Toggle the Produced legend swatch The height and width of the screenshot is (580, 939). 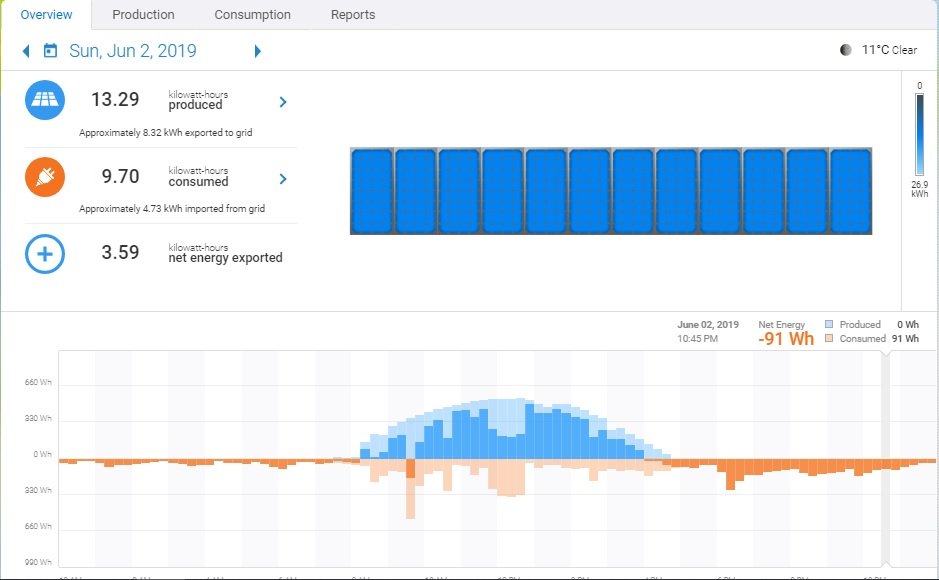[829, 324]
